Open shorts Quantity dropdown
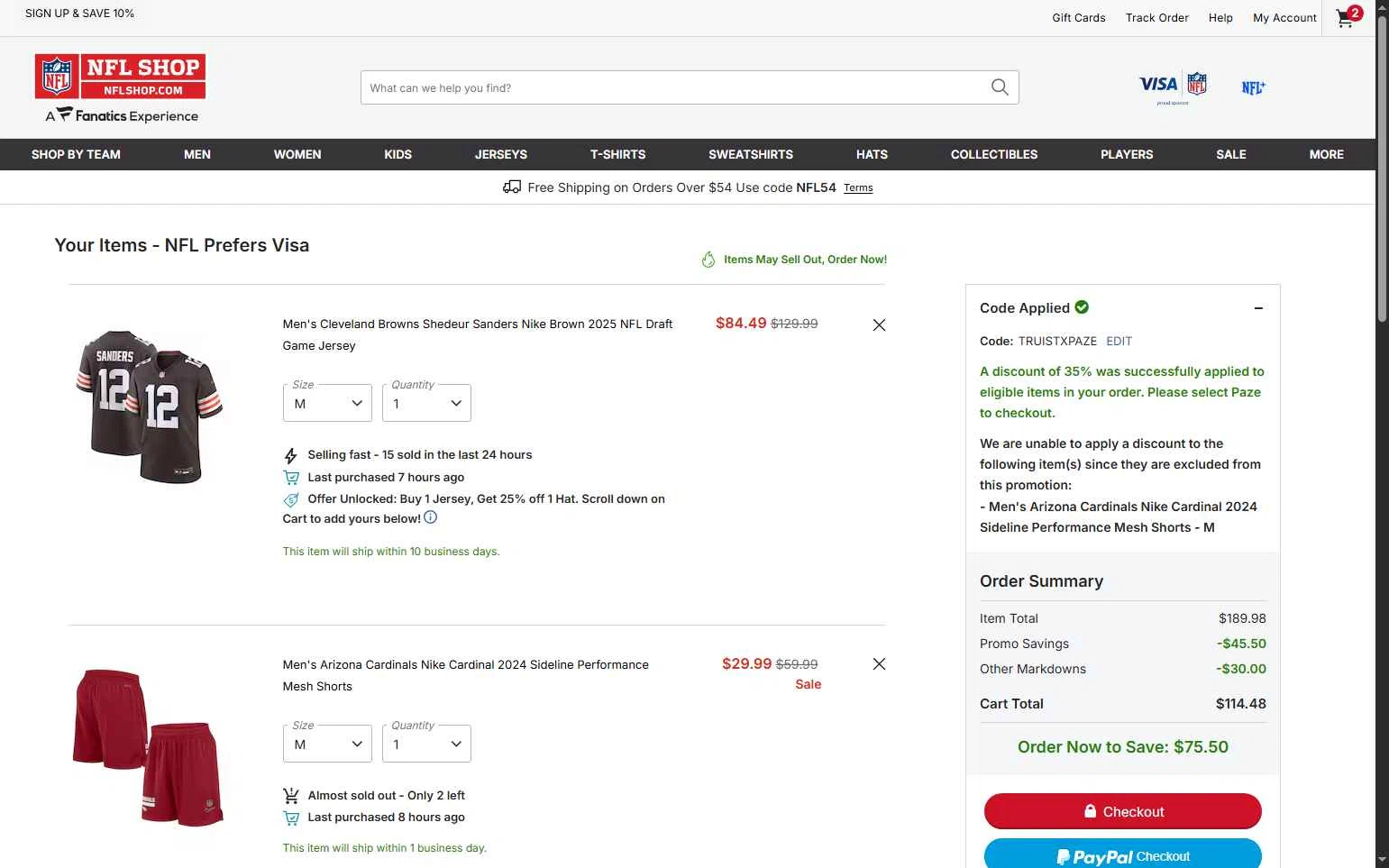1389x868 pixels. [426, 744]
